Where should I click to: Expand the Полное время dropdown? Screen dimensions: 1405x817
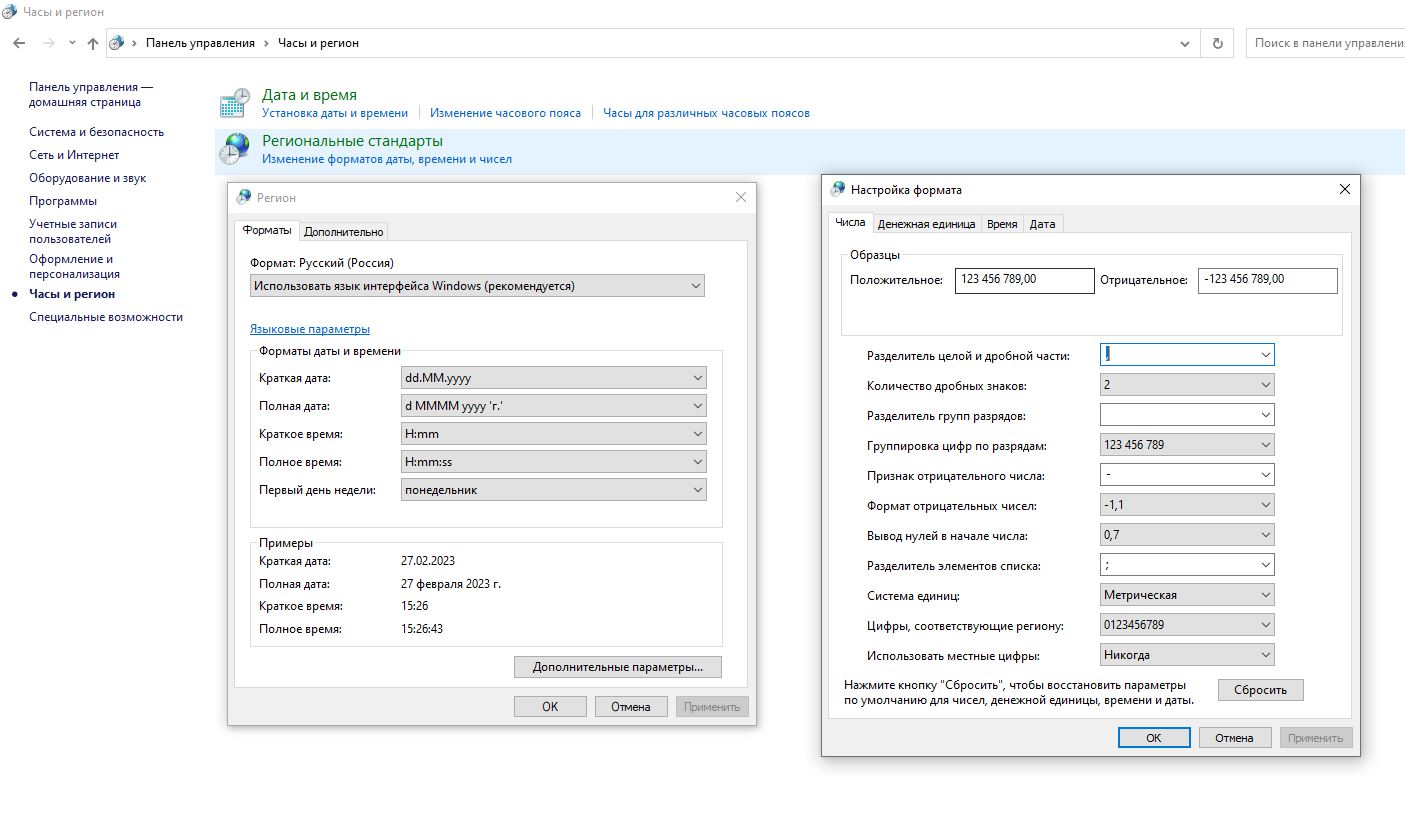click(x=553, y=462)
